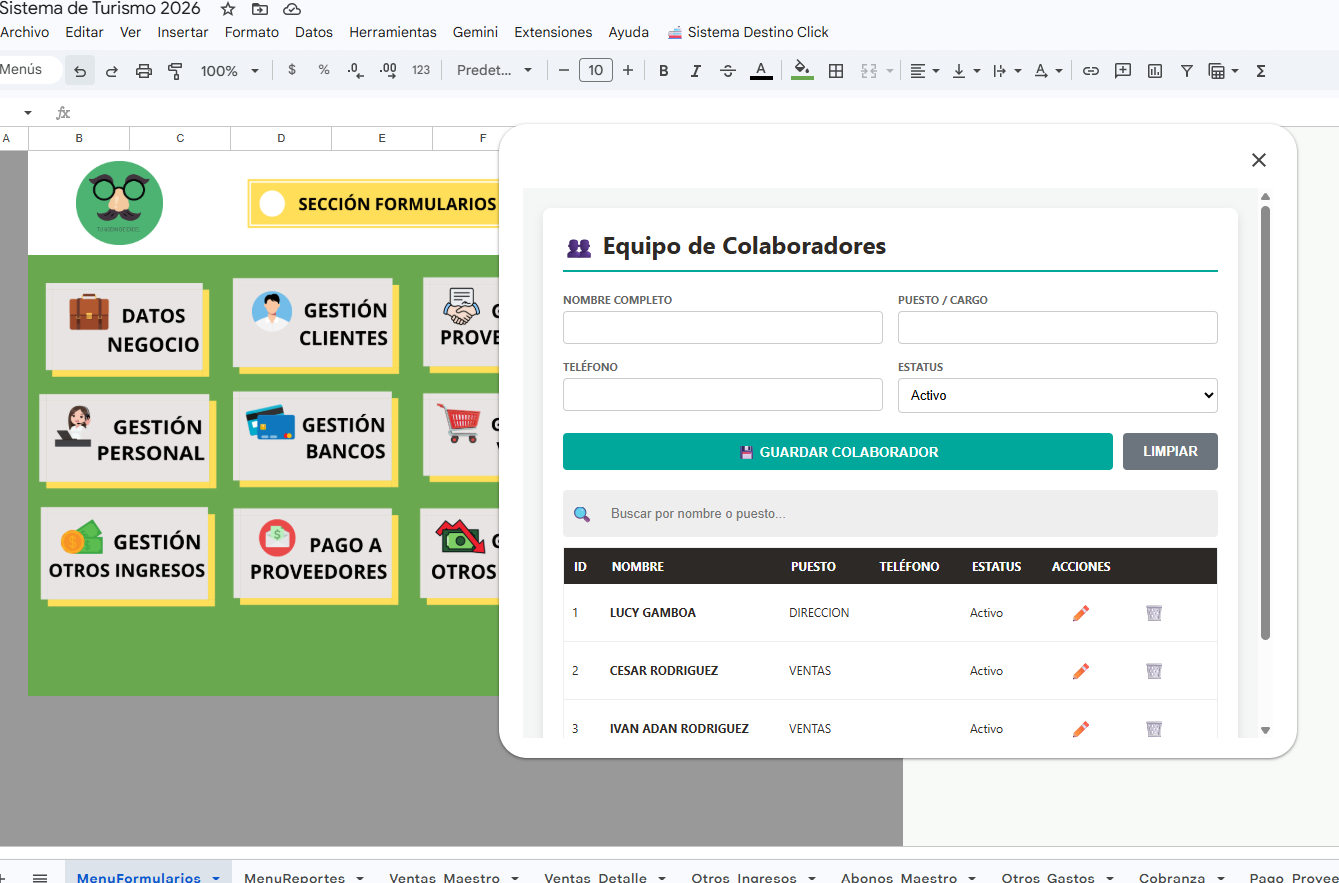Open the functions sigma icon
This screenshot has height=883, width=1339.
(1261, 71)
